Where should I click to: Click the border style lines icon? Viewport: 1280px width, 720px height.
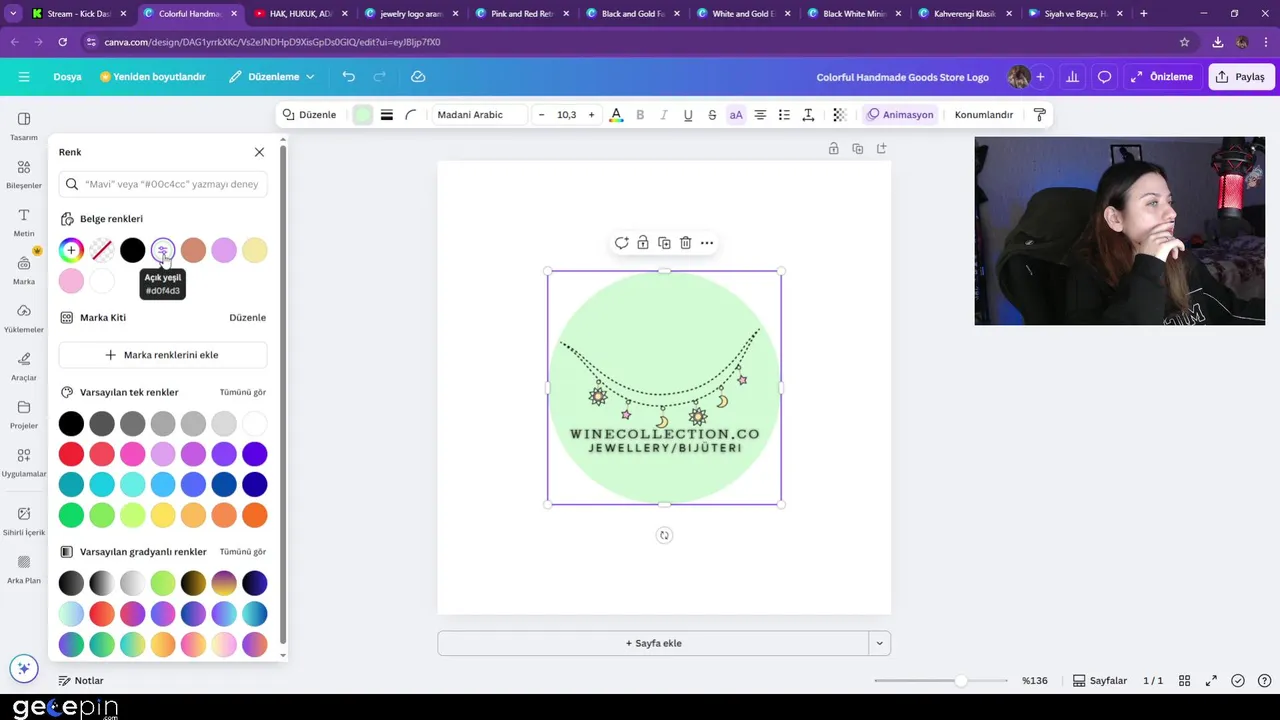pos(386,115)
